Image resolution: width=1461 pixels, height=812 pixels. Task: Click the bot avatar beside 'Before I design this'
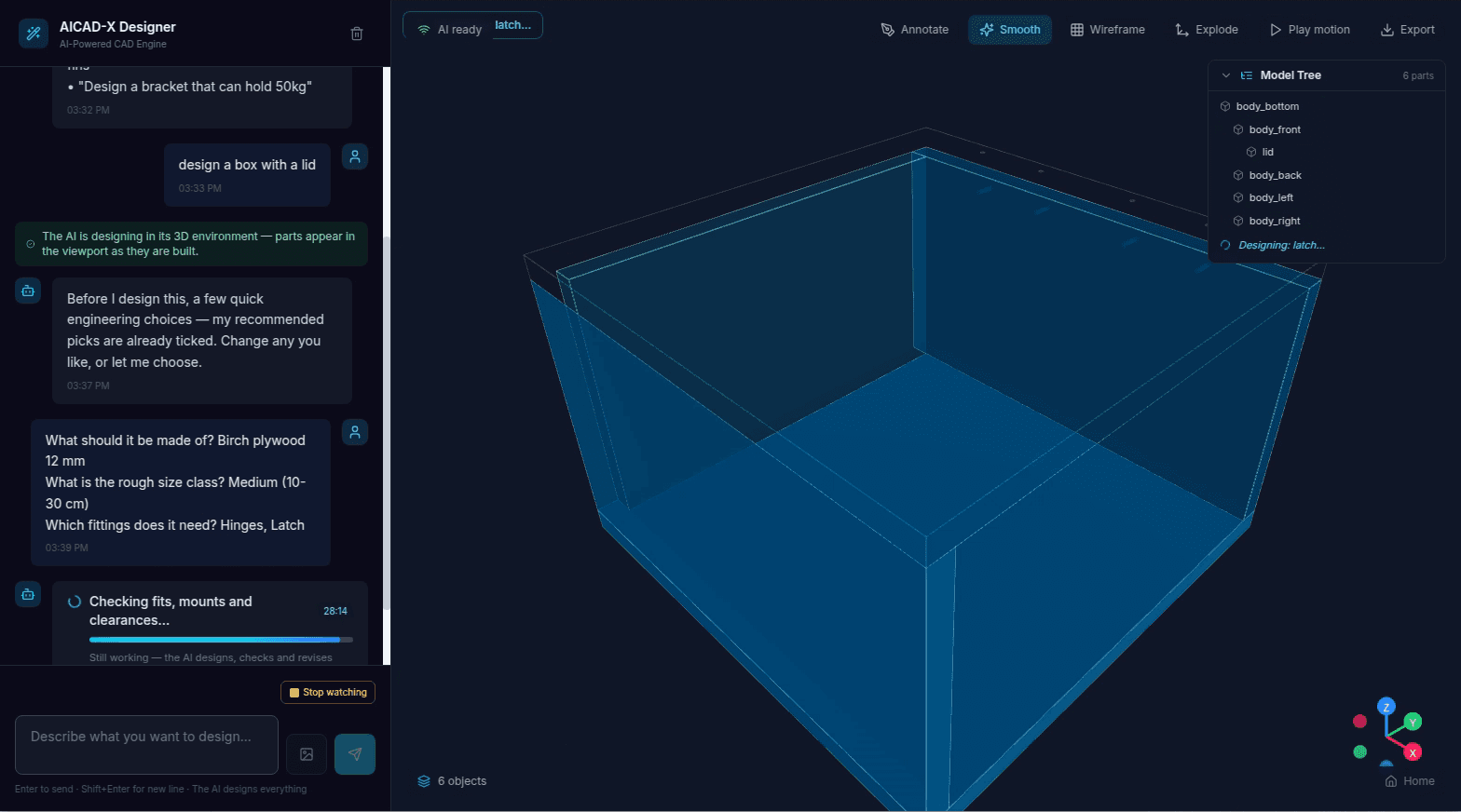point(28,291)
